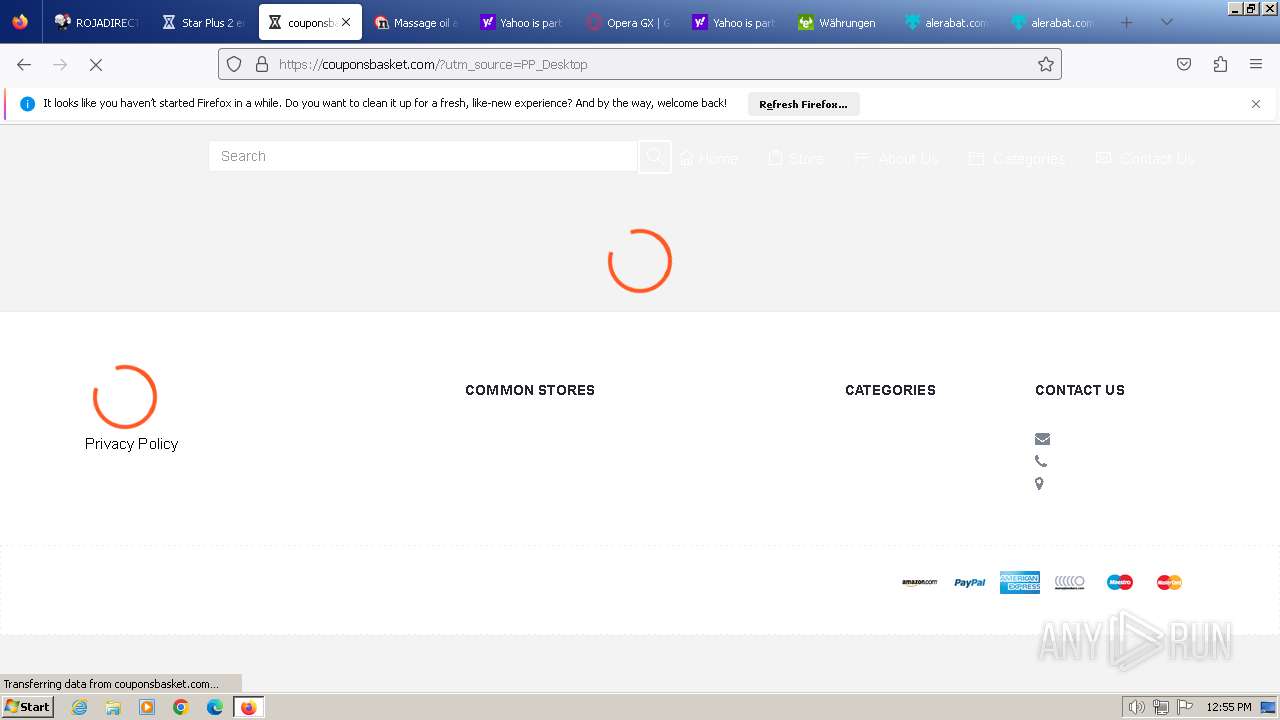The height and width of the screenshot is (720, 1280).
Task: Go back with the browser back arrow
Action: coord(24,64)
